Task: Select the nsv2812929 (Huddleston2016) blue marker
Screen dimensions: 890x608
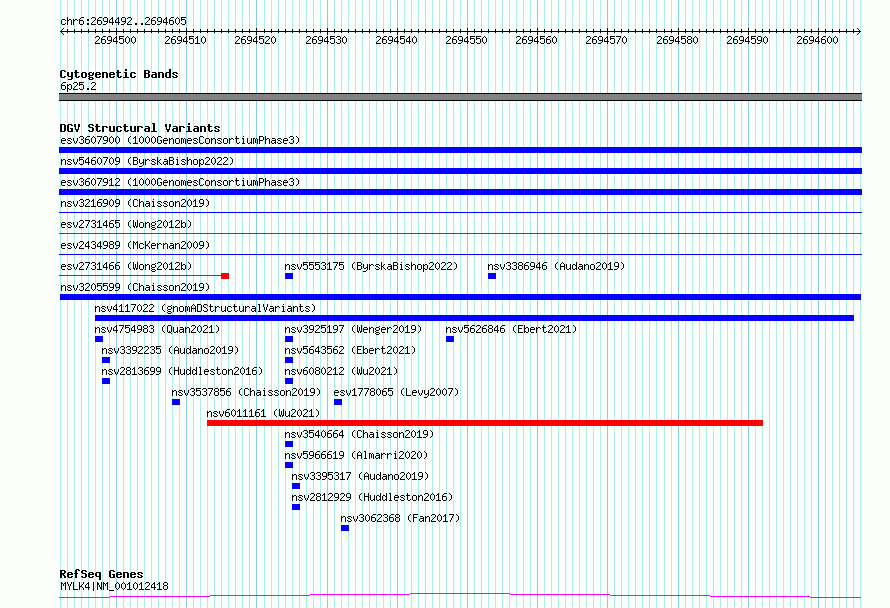Action: 296,507
